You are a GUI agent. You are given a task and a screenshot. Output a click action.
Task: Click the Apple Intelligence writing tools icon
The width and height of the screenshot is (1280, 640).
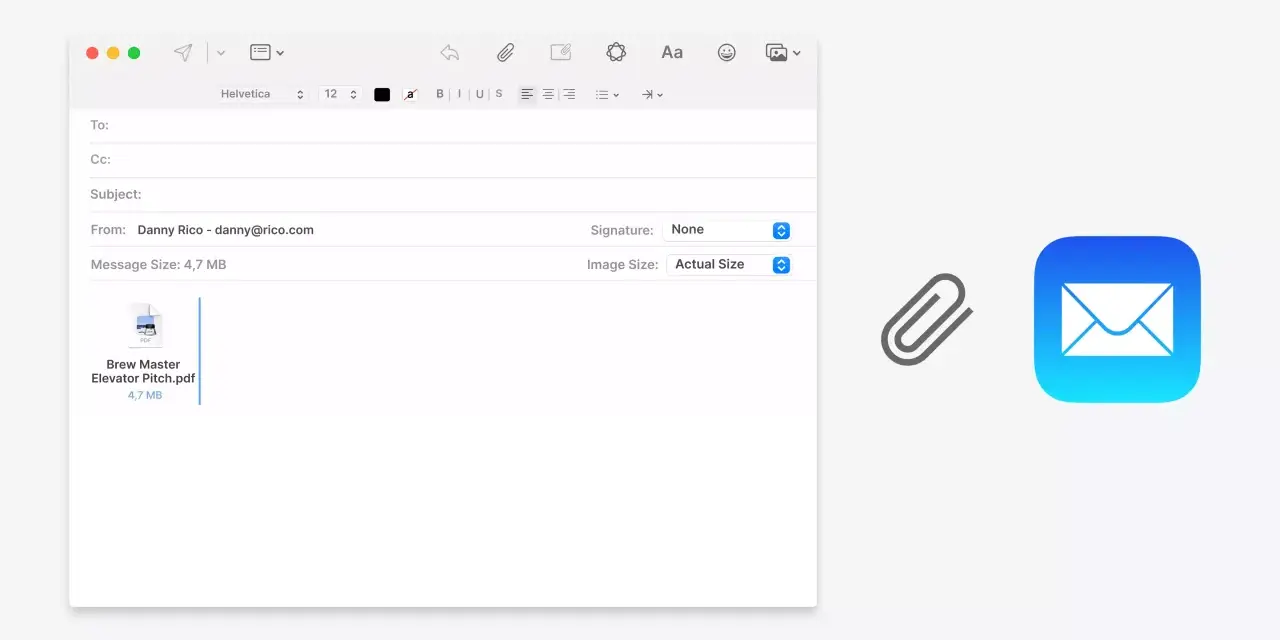pyautogui.click(x=616, y=52)
